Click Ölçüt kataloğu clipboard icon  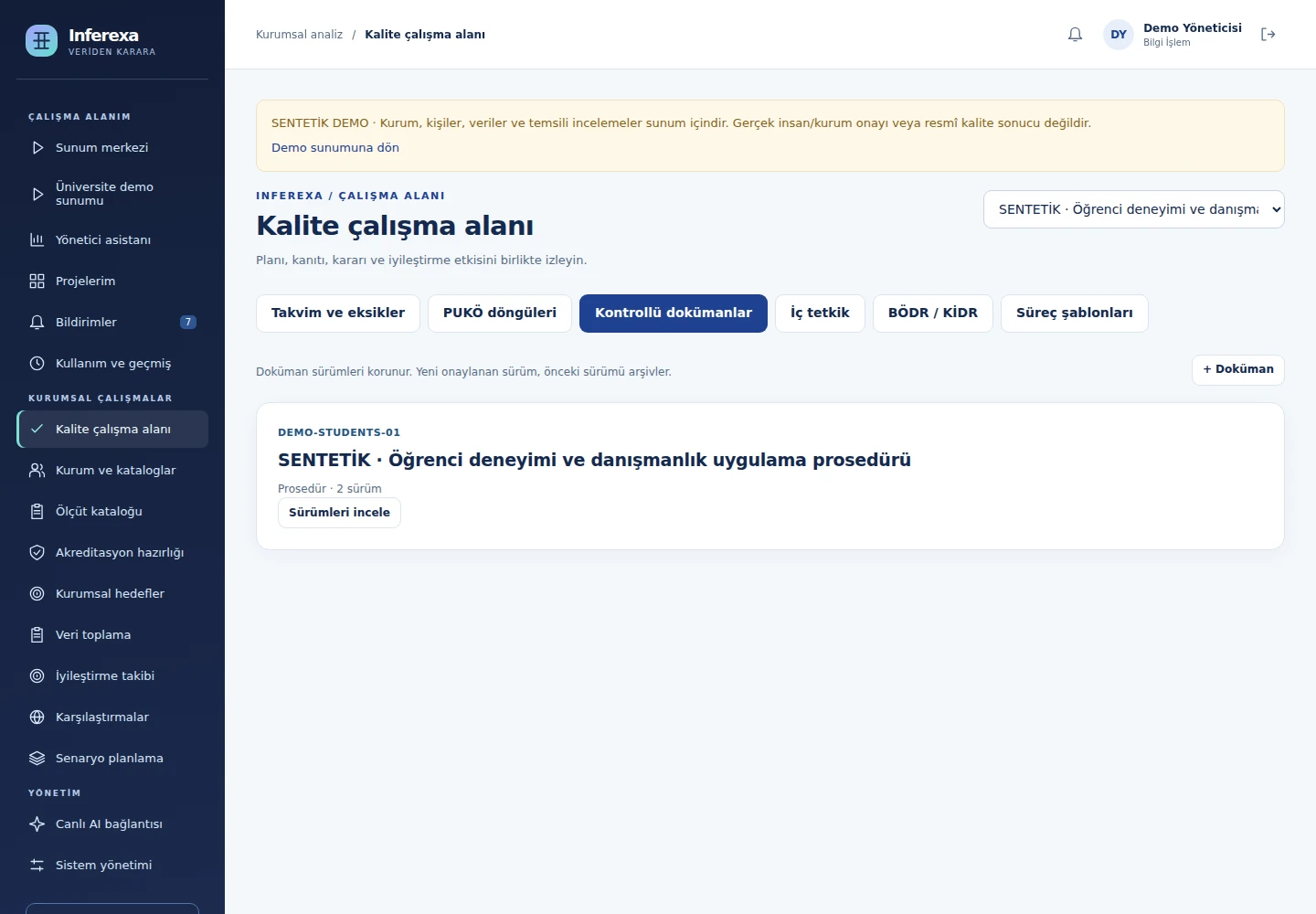[37, 511]
